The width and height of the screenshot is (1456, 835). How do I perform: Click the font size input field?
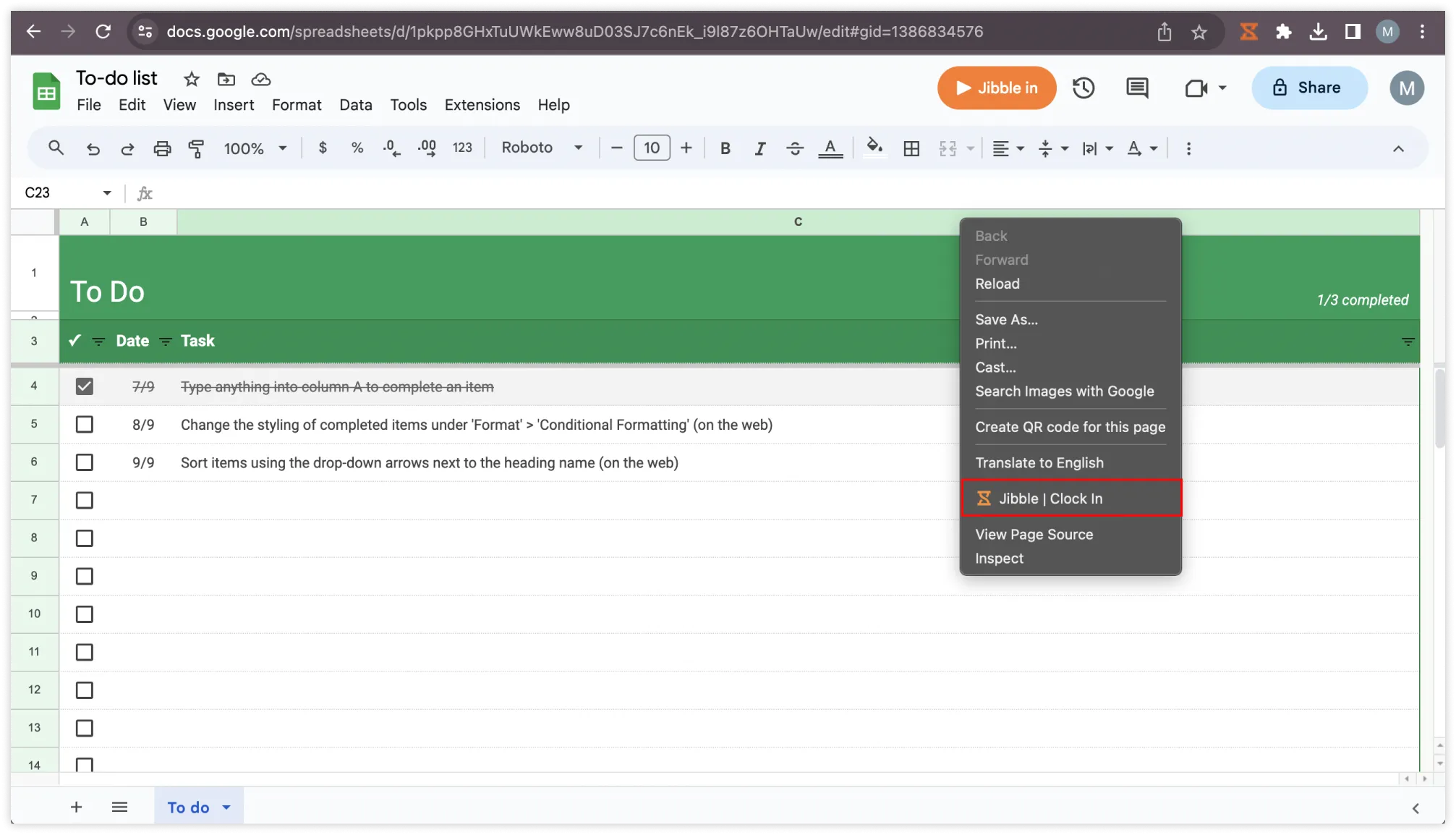coord(652,148)
